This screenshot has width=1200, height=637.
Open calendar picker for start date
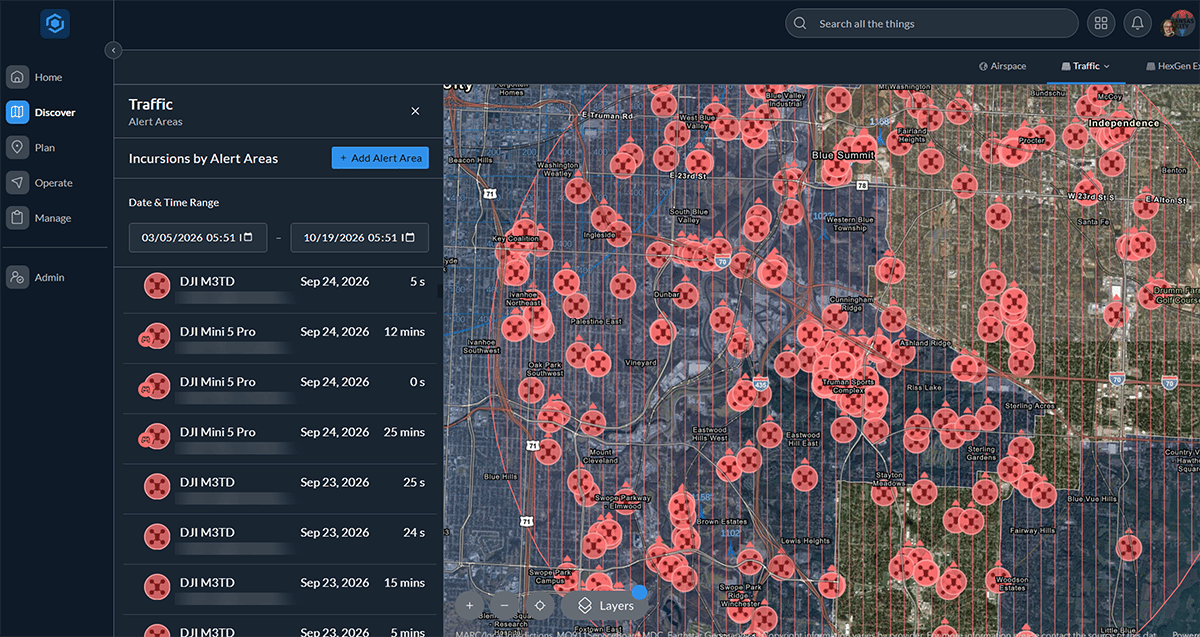pos(249,238)
